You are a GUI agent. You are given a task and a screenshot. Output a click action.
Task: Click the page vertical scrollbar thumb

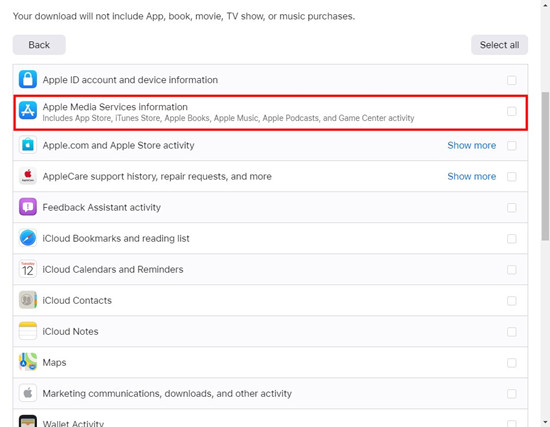pyautogui.click(x=545, y=166)
